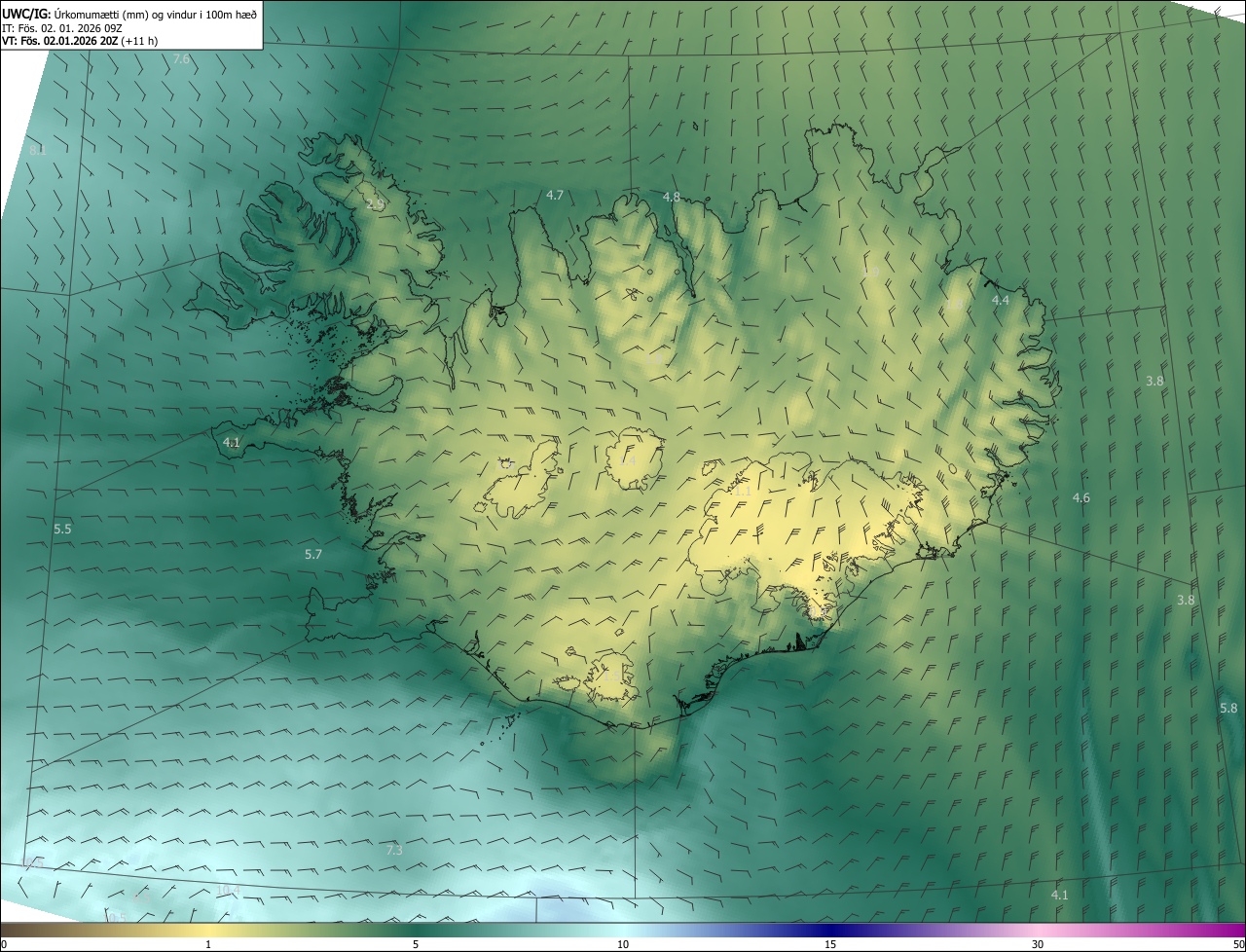Click the 5.5 value label
The width and height of the screenshot is (1246, 952).
coord(62,530)
